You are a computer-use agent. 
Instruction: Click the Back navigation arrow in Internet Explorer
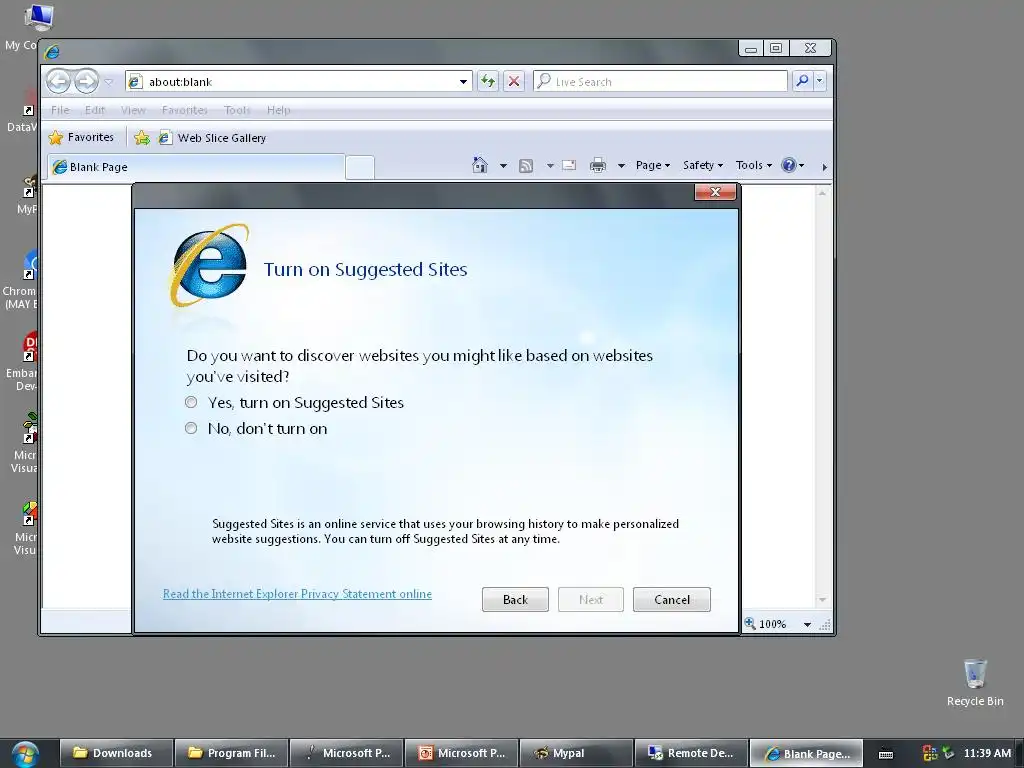[59, 82]
